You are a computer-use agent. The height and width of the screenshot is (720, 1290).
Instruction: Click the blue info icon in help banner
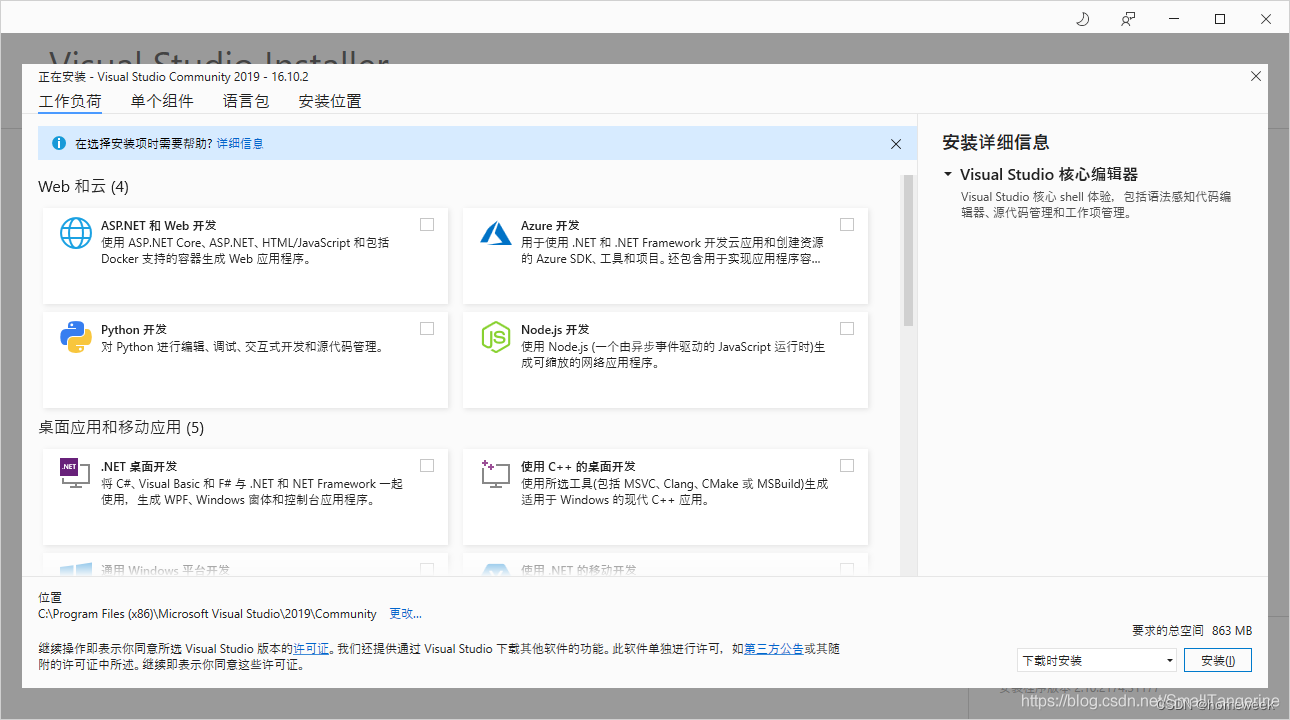coord(59,143)
